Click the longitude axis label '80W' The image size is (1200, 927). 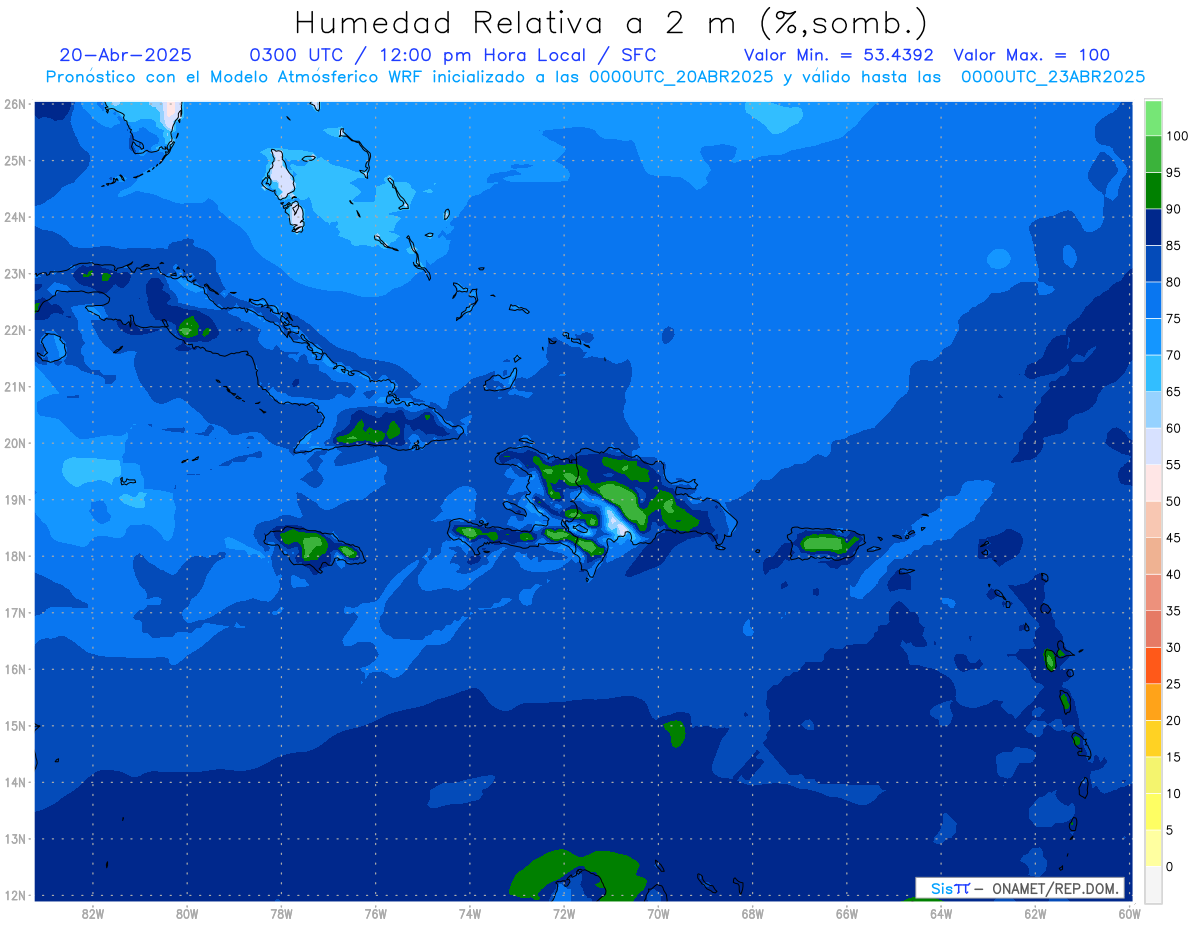[187, 912]
